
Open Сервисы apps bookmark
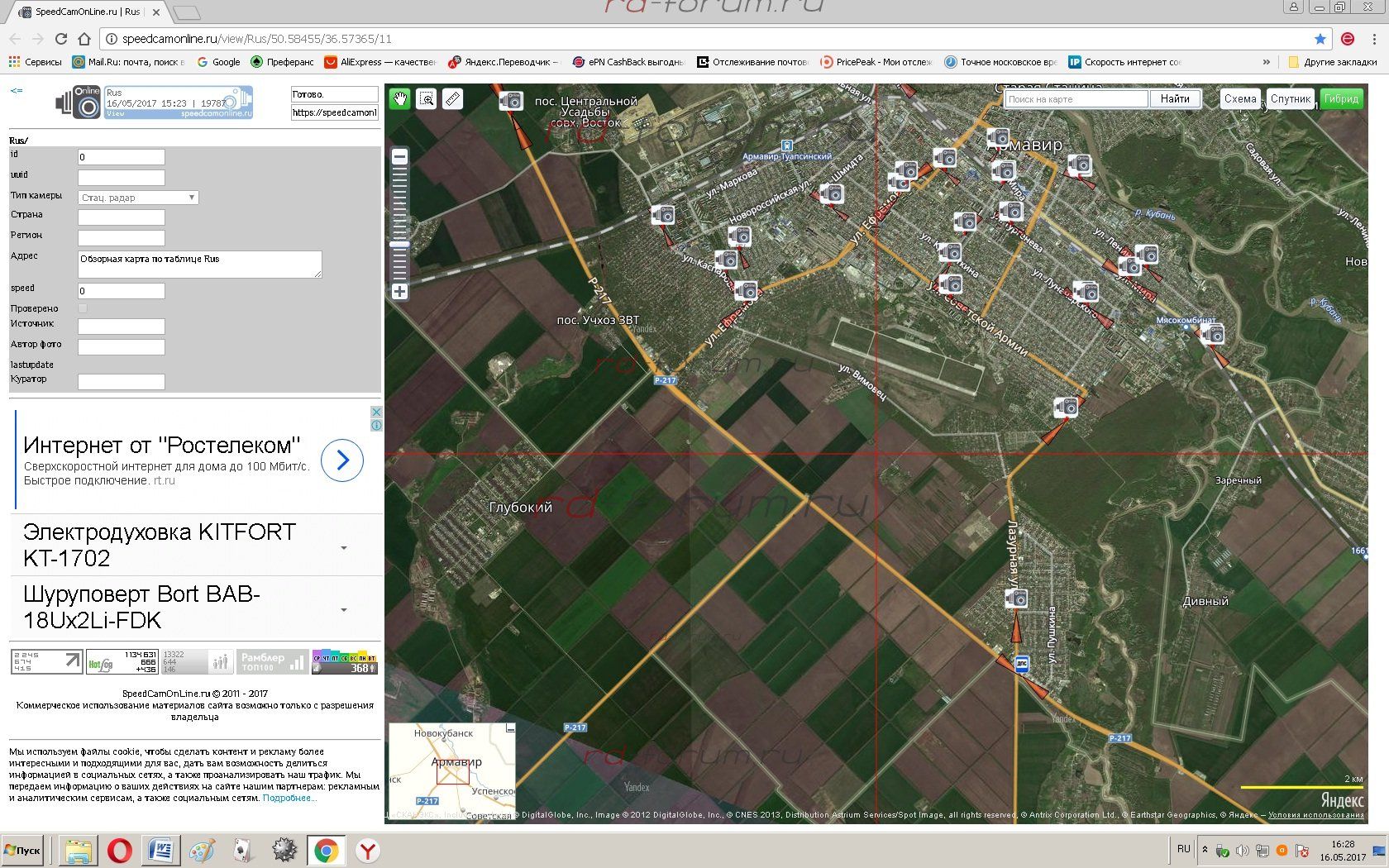pyautogui.click(x=36, y=62)
